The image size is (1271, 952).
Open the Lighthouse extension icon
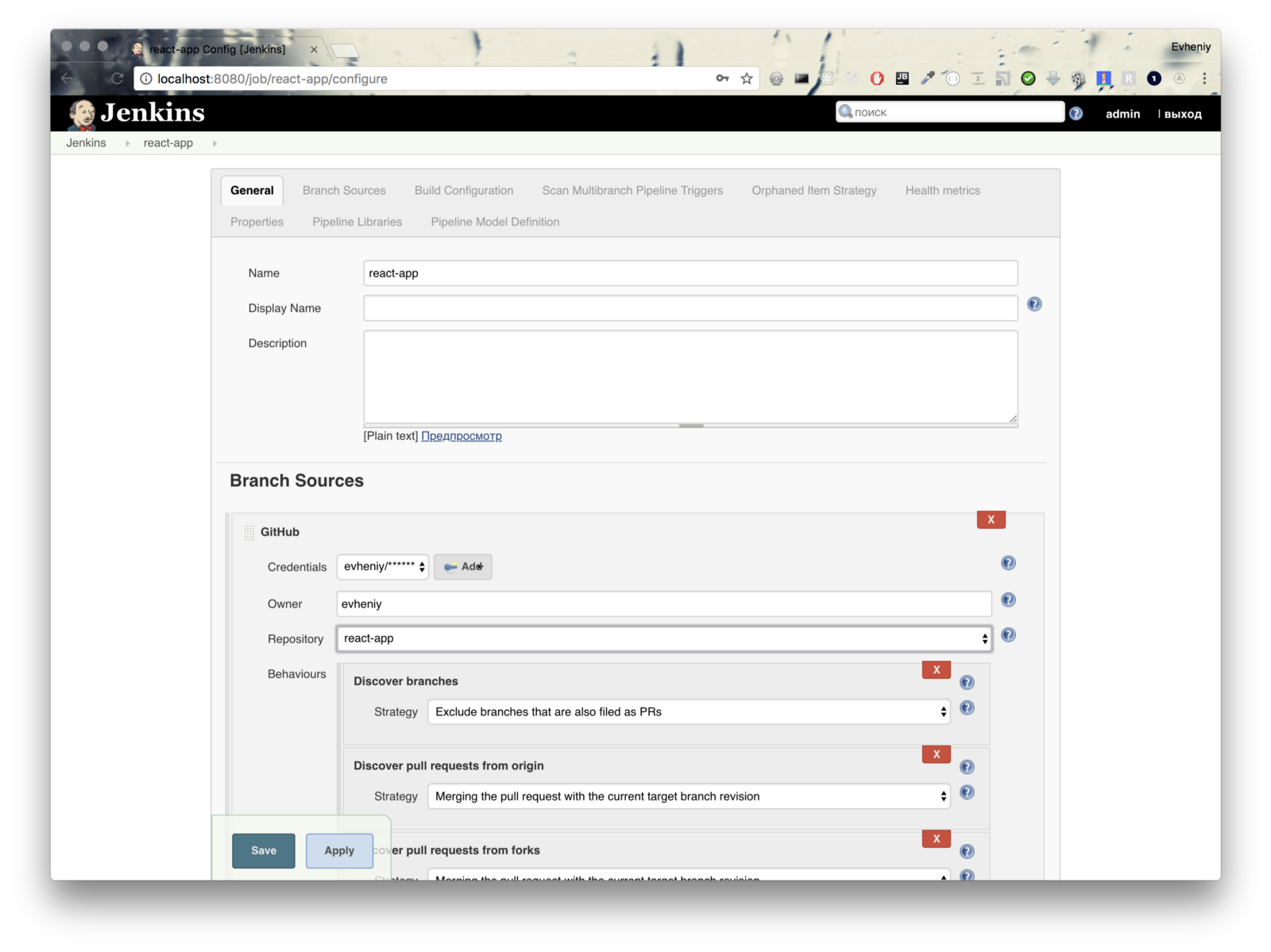coord(1103,79)
